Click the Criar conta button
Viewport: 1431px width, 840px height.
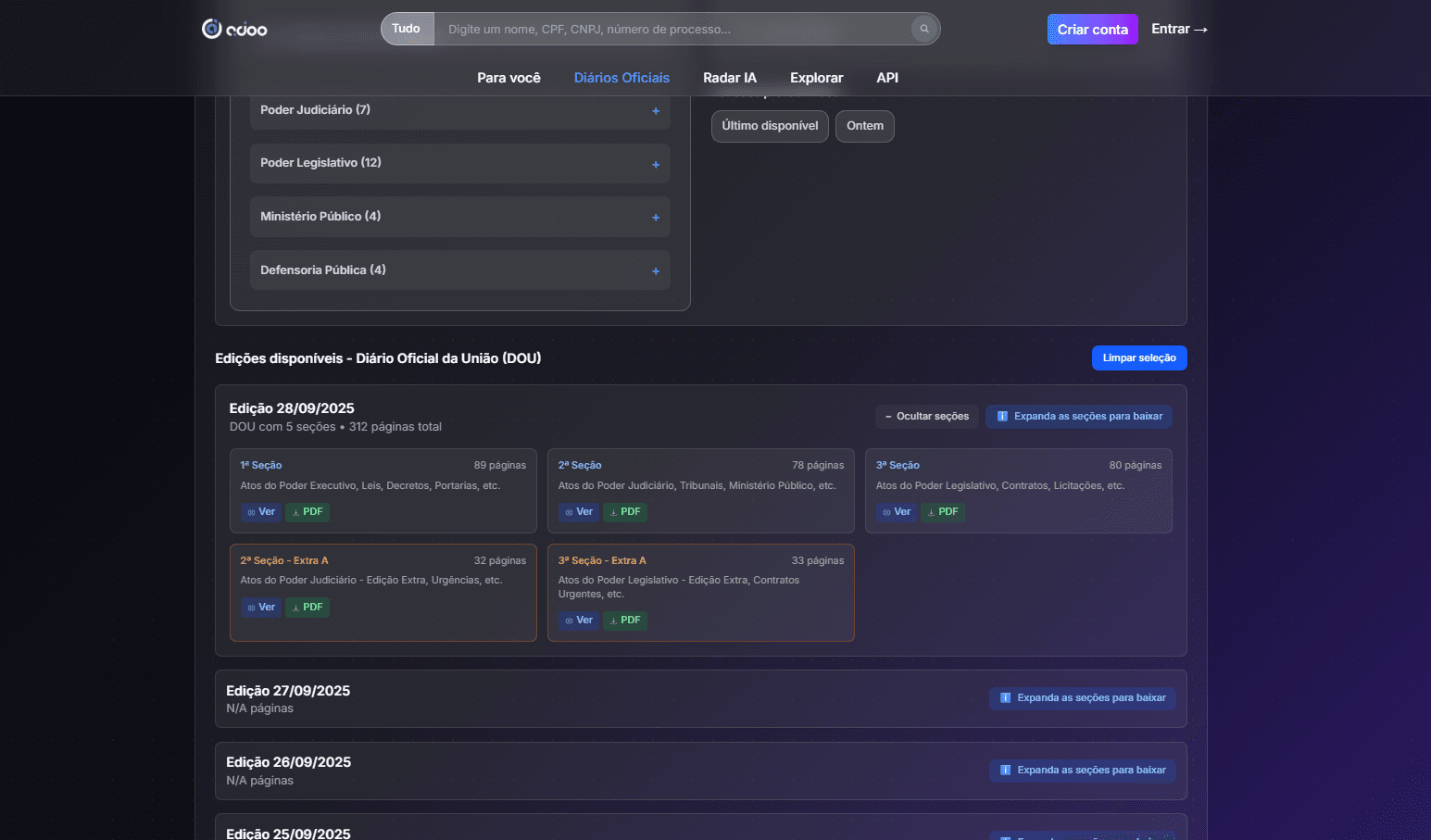(x=1093, y=30)
